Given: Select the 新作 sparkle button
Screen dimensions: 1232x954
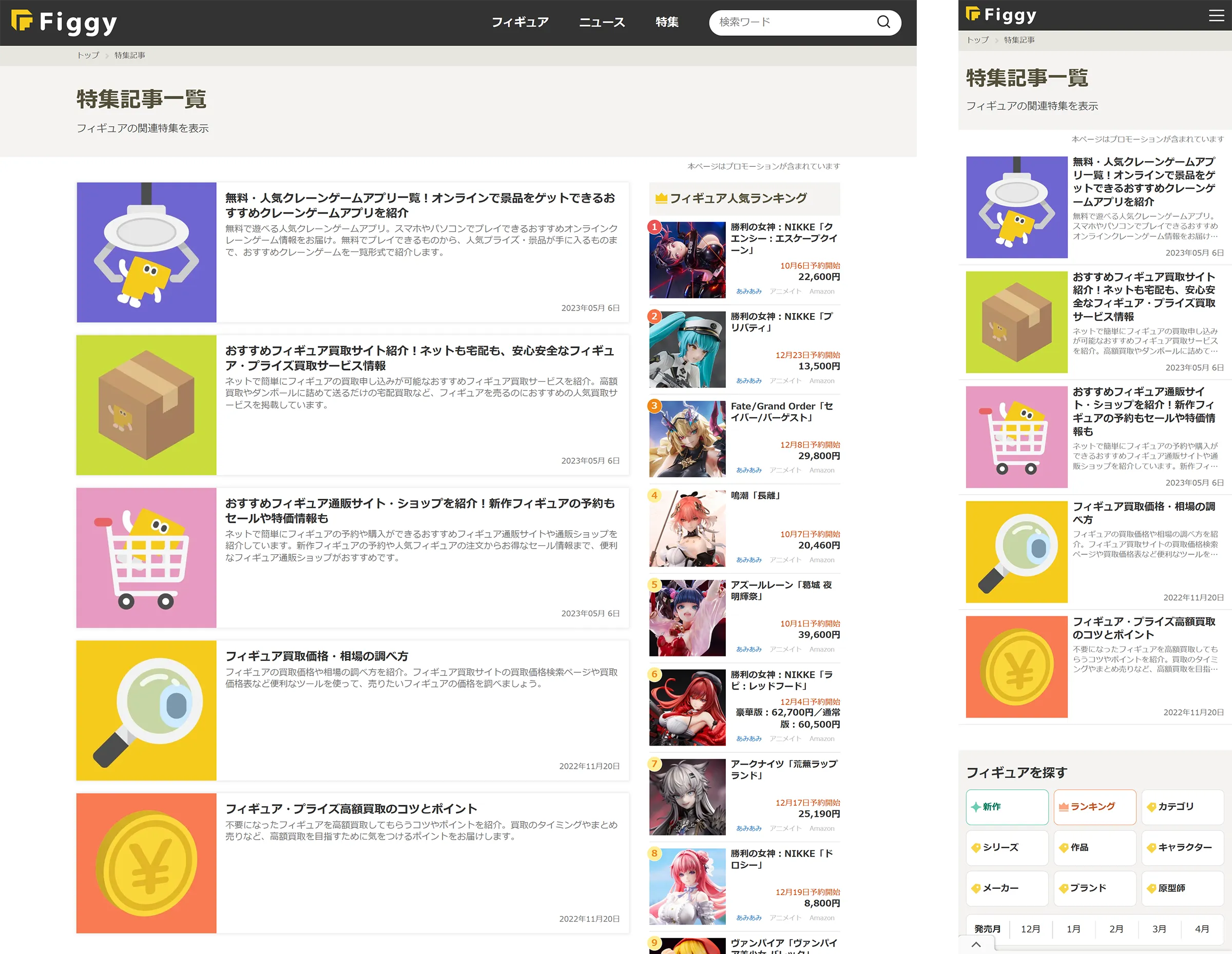Looking at the screenshot, I should (x=1007, y=807).
